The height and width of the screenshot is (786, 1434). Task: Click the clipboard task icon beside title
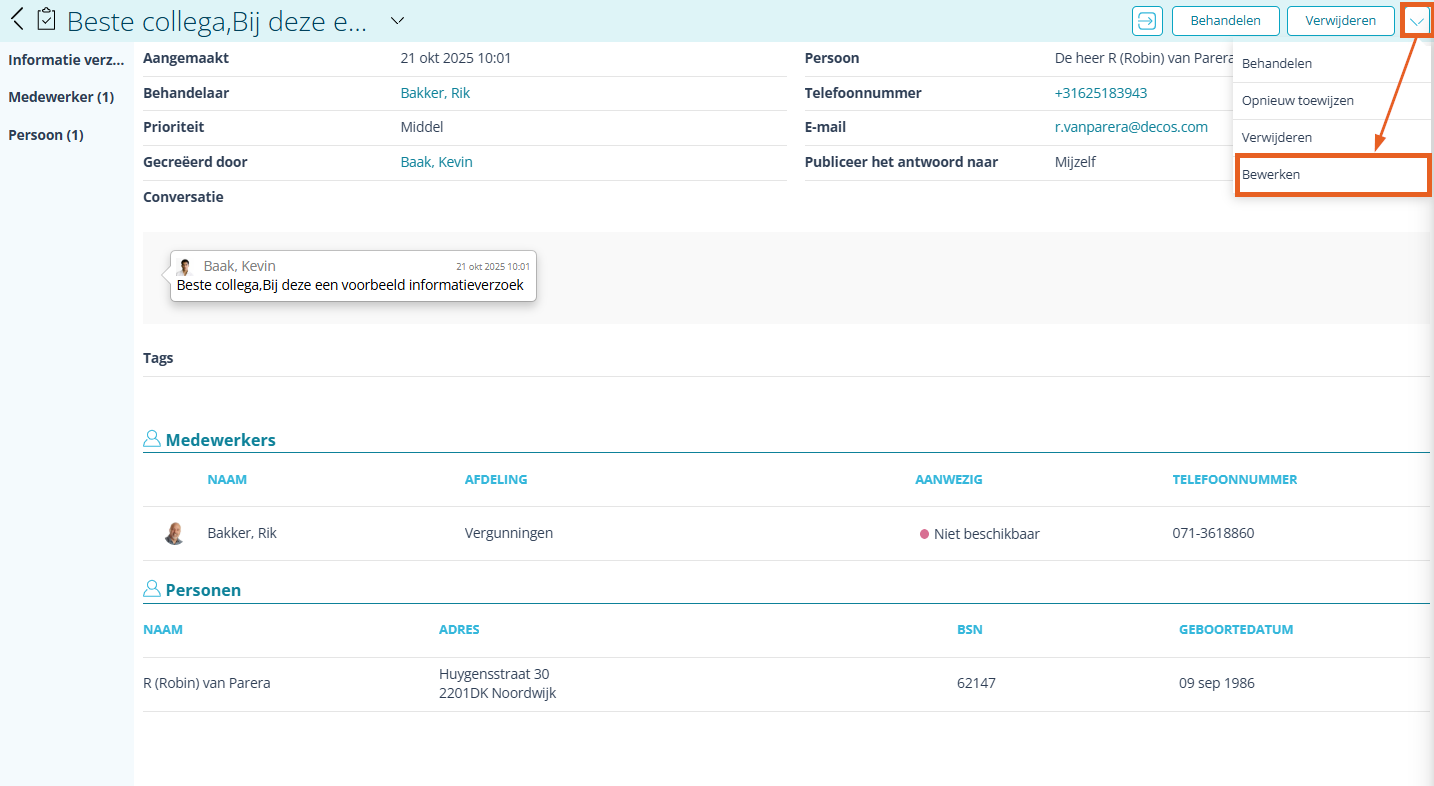46,19
